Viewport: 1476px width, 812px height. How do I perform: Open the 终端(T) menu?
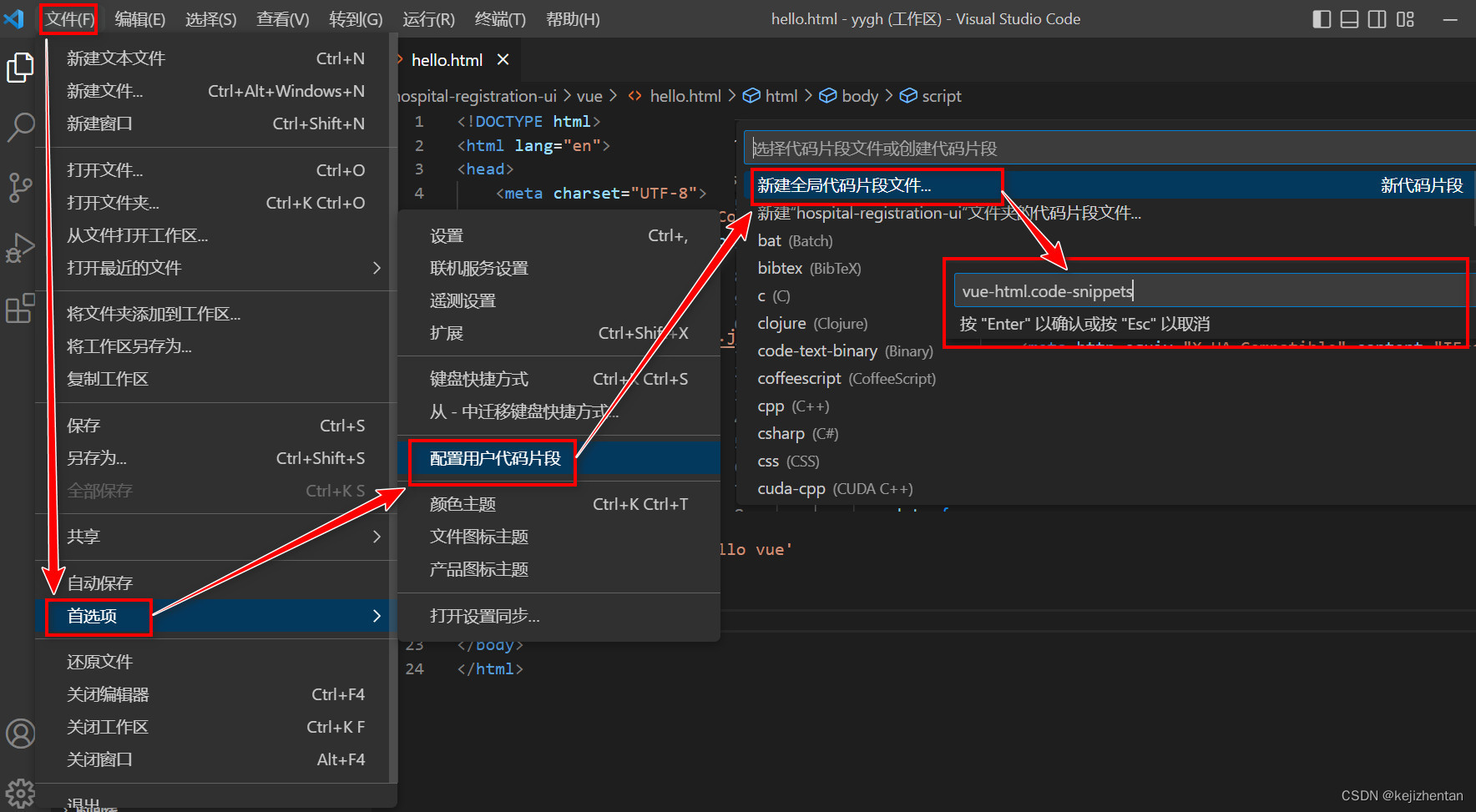[500, 19]
